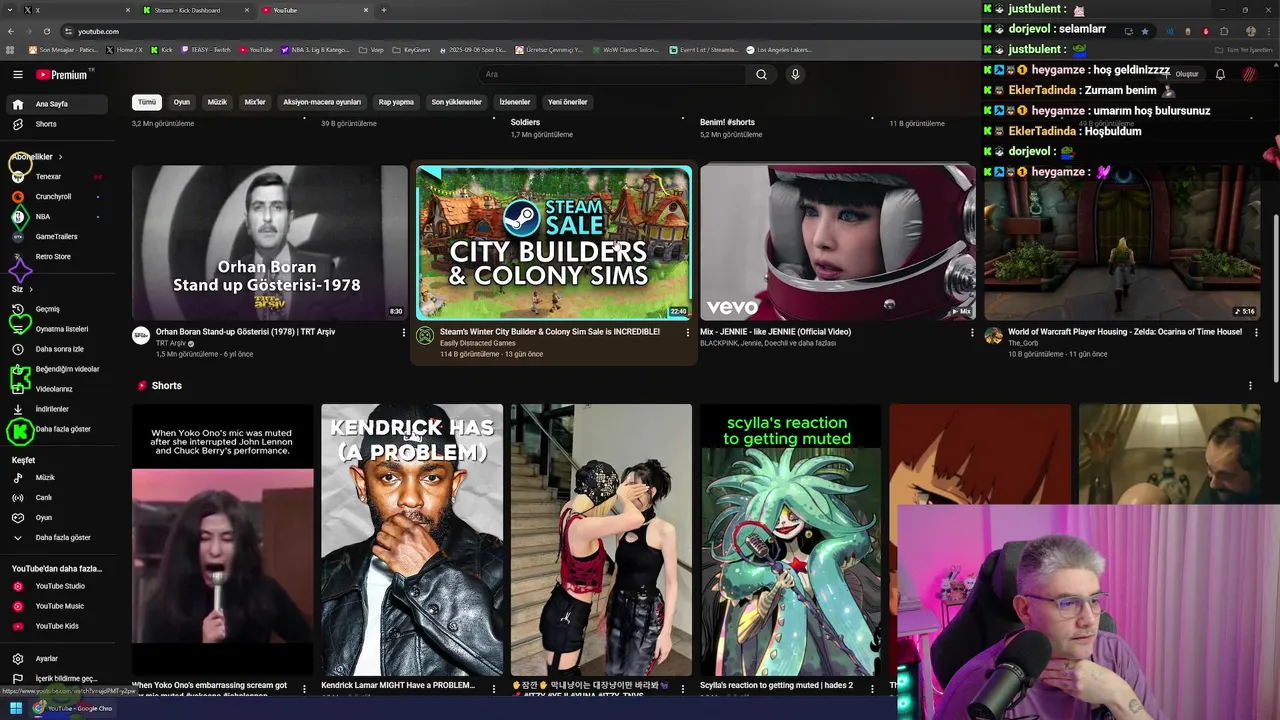Select the İzlenenler filter chip
Image resolution: width=1280 pixels, height=720 pixels.
[515, 102]
